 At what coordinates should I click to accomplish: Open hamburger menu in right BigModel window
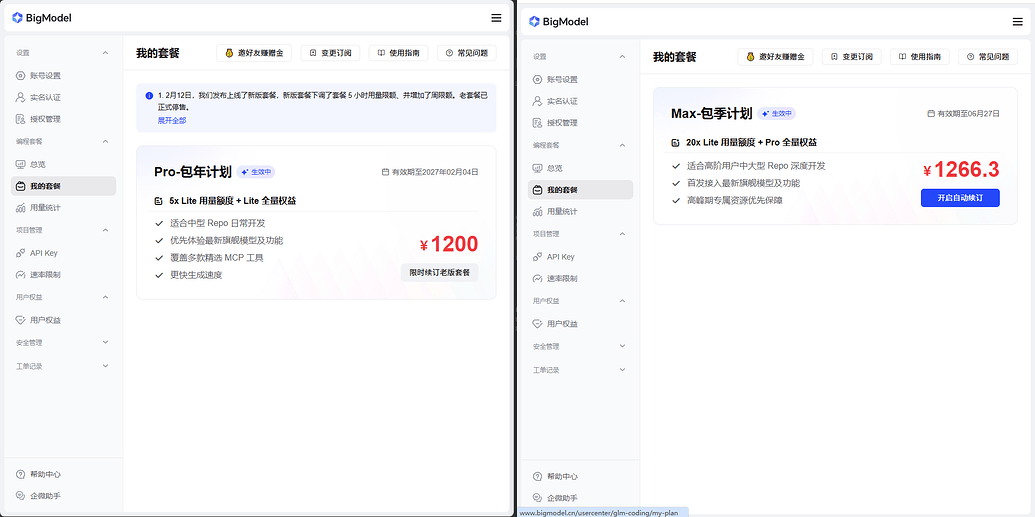(1017, 22)
